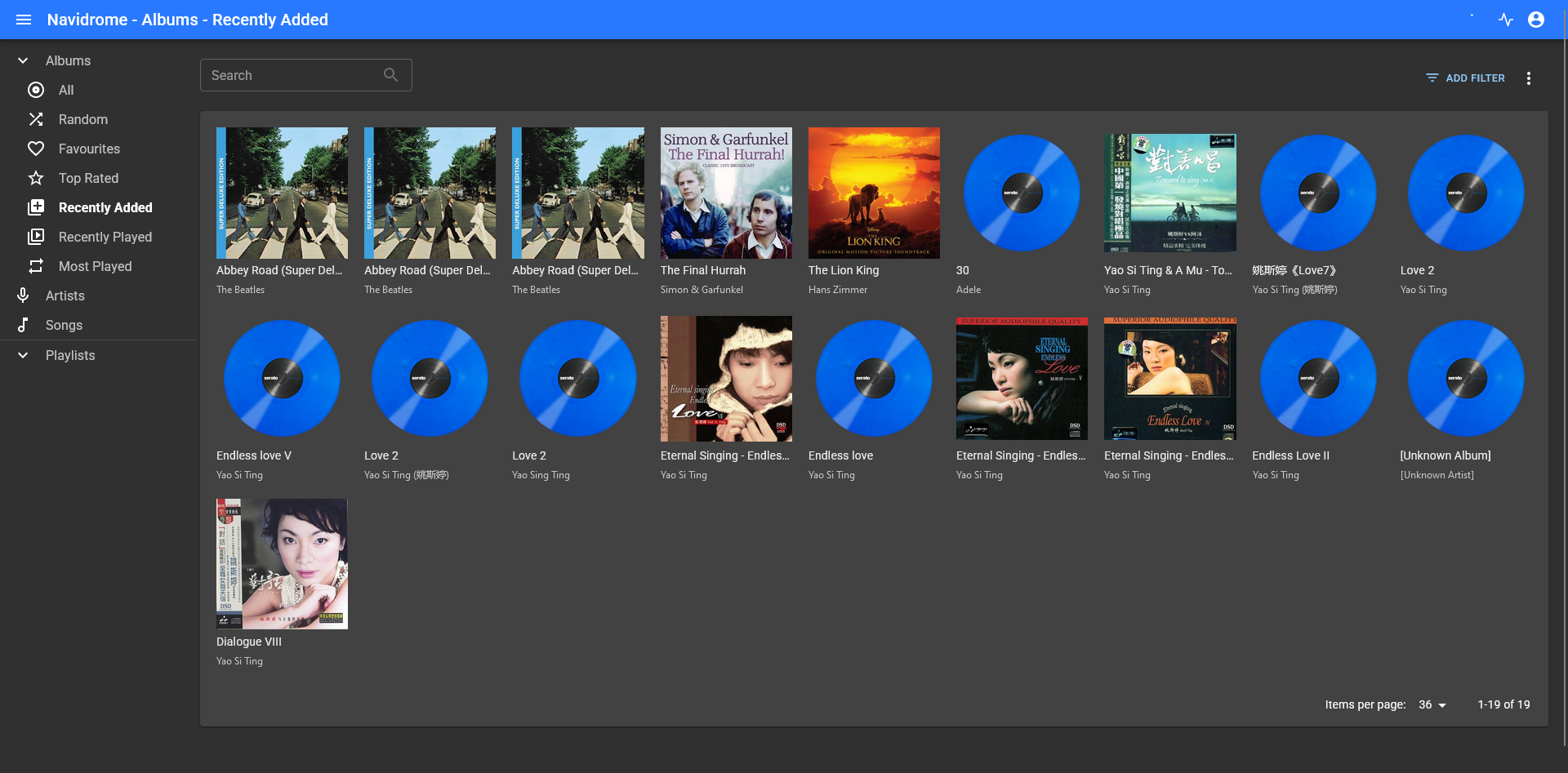Collapse the Albums section chevron
This screenshot has height=773, width=1568.
coord(23,60)
